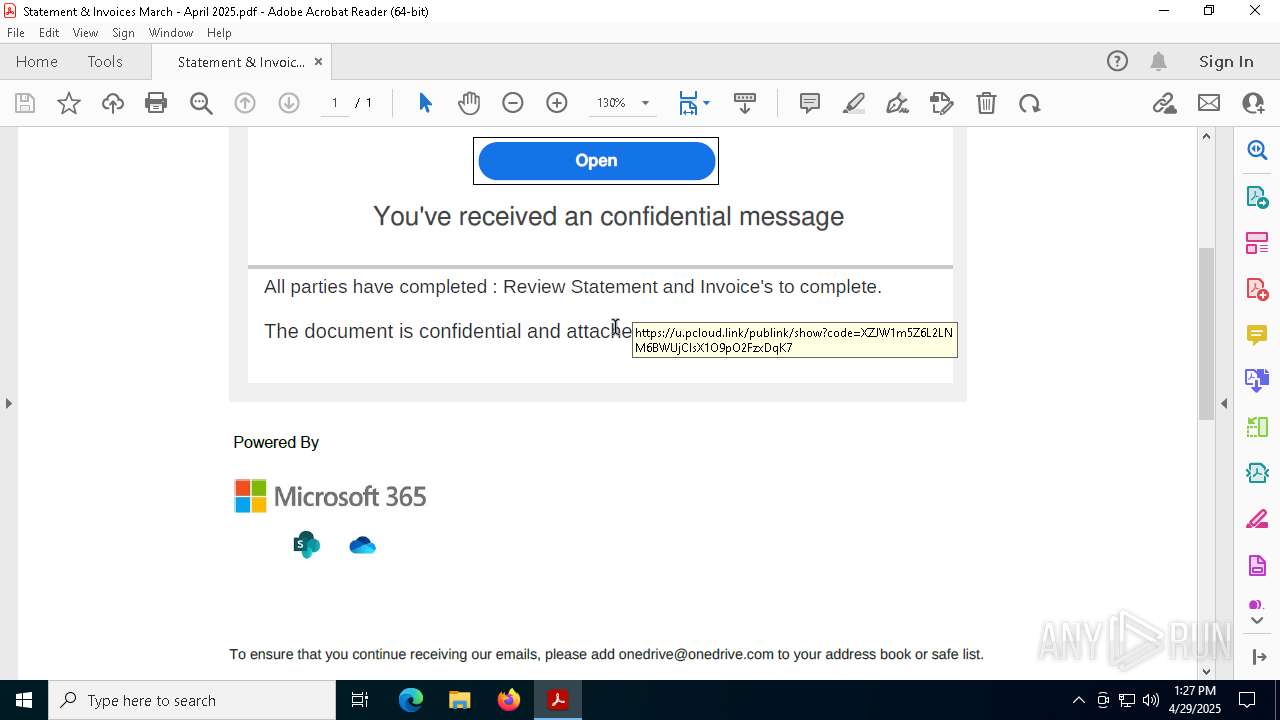Image resolution: width=1280 pixels, height=720 pixels.
Task: Open the zoom percentage dropdown arrow
Action: pos(645,103)
